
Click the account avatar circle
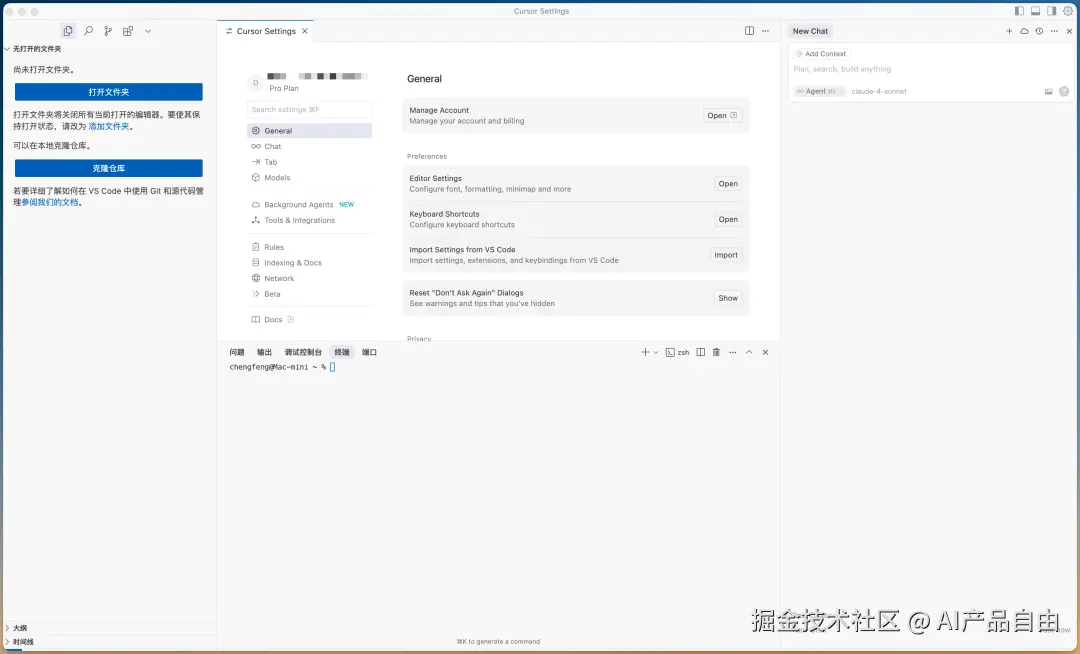pyautogui.click(x=256, y=83)
